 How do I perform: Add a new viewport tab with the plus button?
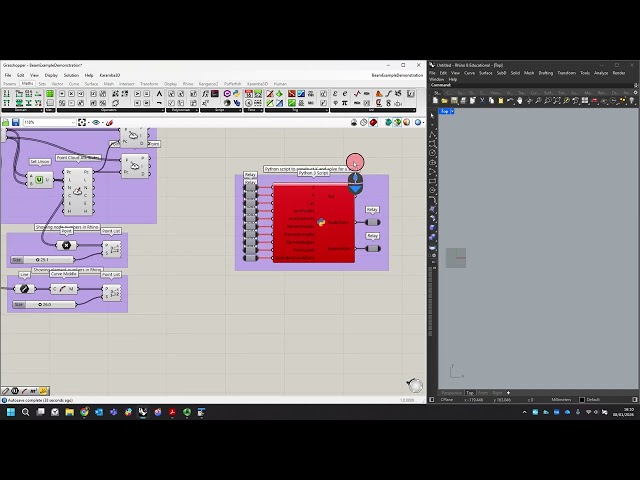pyautogui.click(x=508, y=393)
